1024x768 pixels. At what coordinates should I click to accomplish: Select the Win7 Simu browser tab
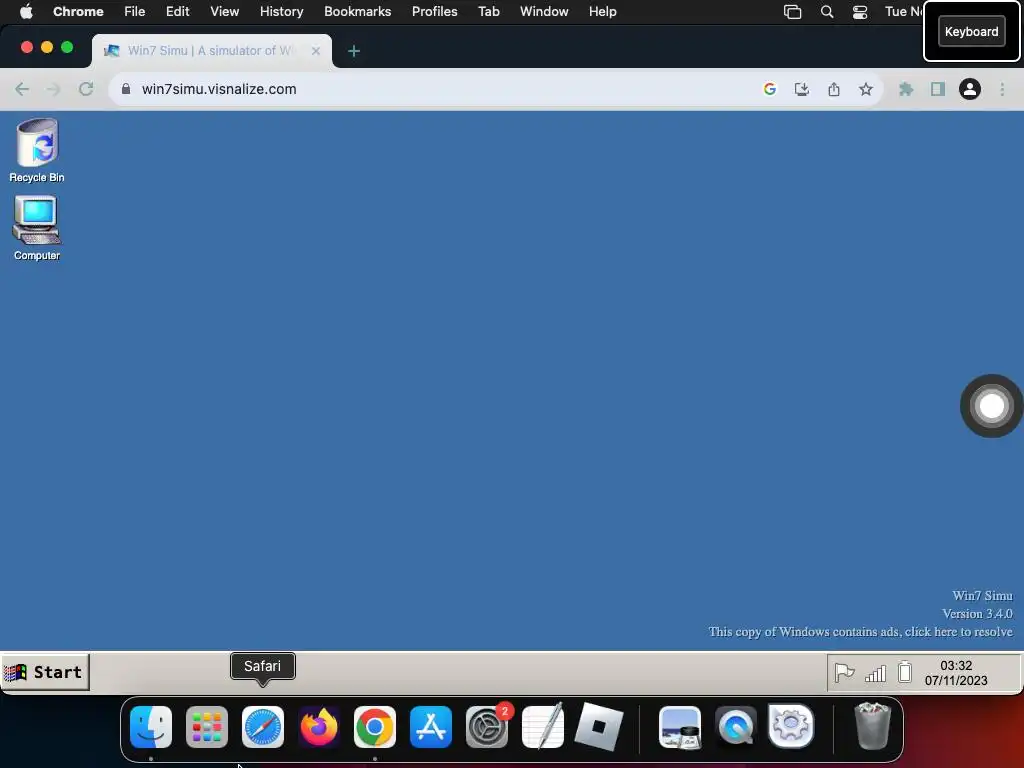point(212,50)
